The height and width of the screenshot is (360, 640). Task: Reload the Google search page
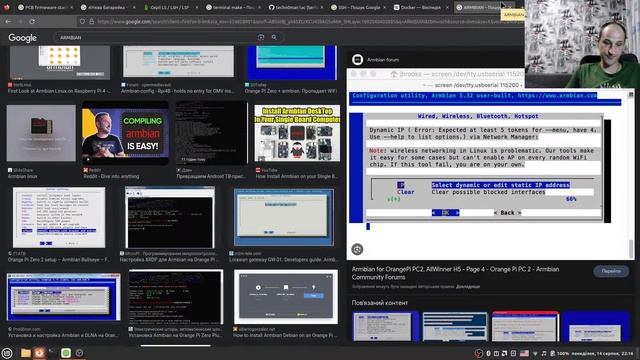coord(32,21)
